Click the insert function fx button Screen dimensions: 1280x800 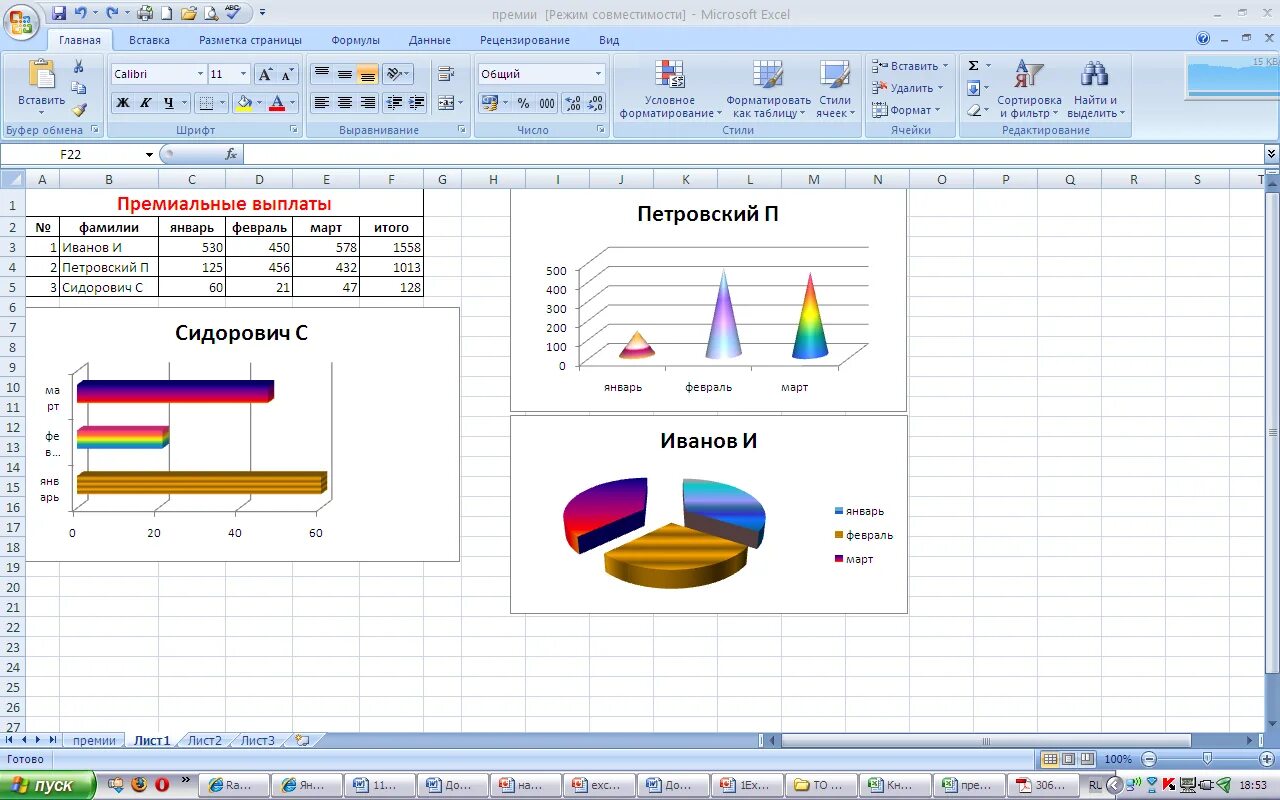pos(231,154)
